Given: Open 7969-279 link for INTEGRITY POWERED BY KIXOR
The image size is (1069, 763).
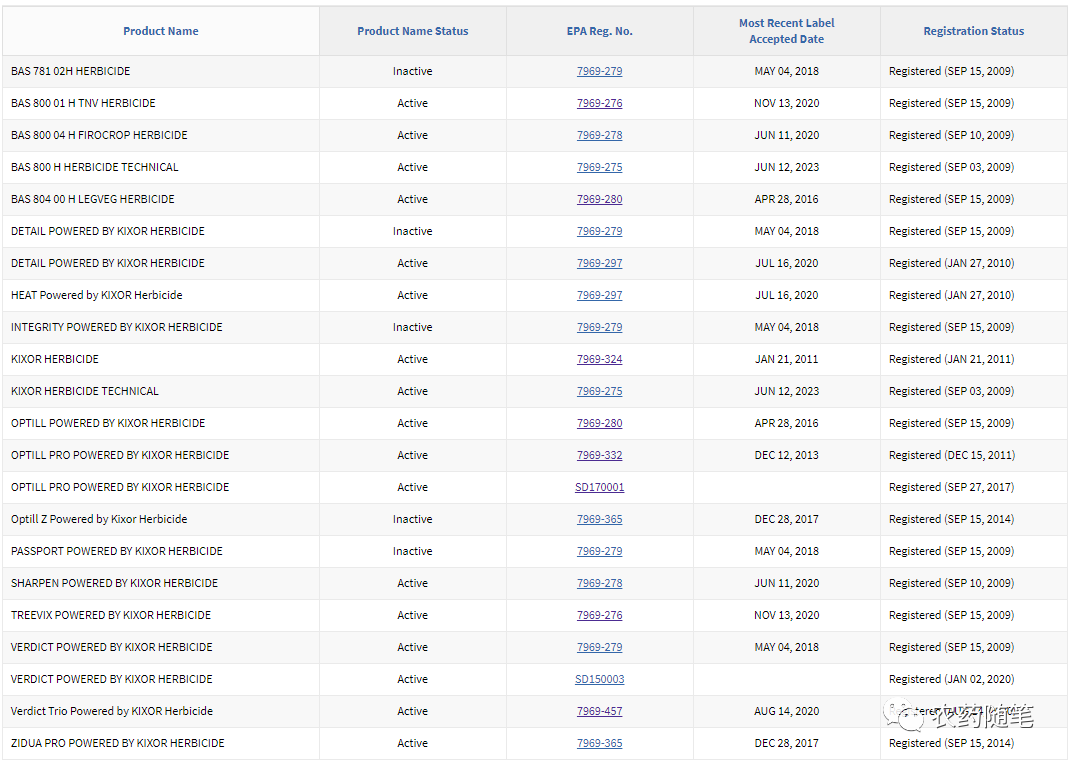Looking at the screenshot, I should (x=599, y=327).
